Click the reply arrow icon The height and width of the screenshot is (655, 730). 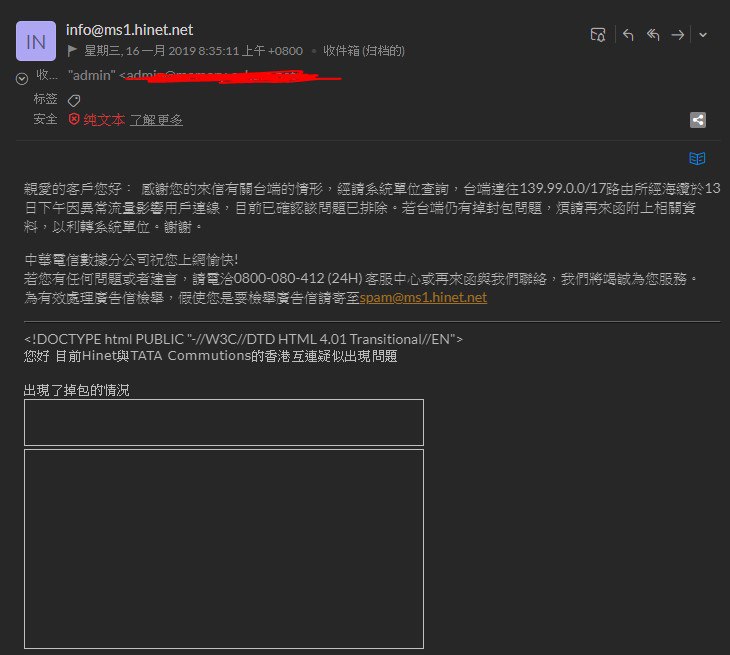tap(628, 35)
